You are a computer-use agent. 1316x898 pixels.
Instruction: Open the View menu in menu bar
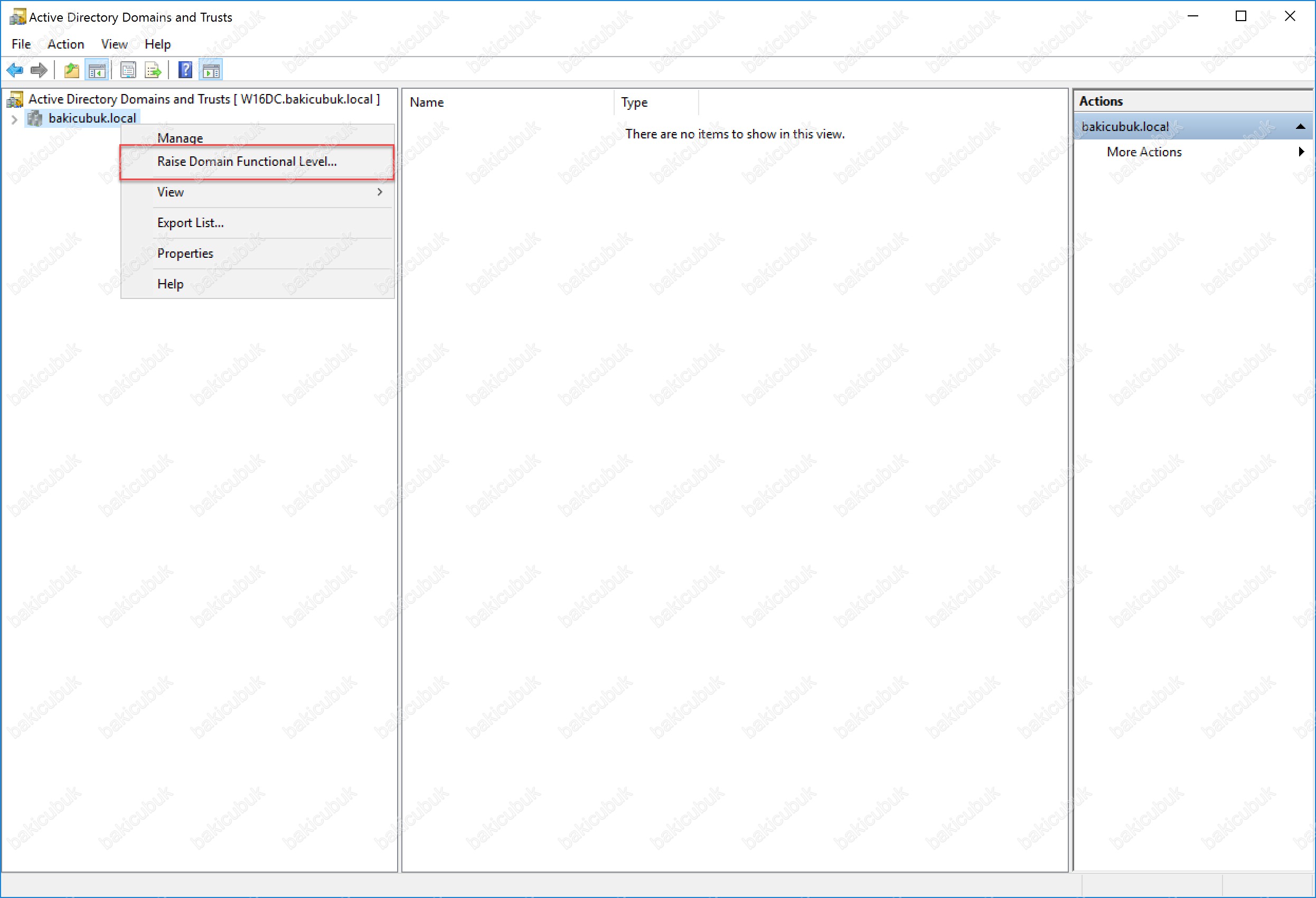(x=115, y=44)
